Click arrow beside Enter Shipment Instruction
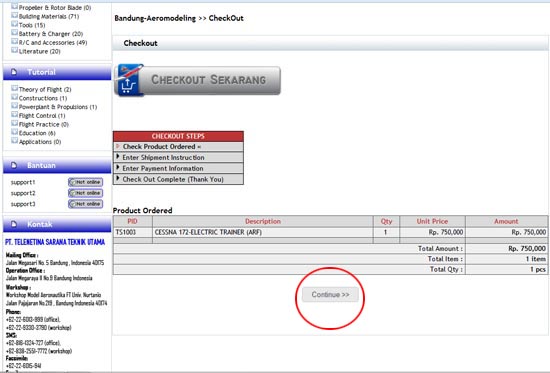The width and height of the screenshot is (550, 373). [118, 156]
